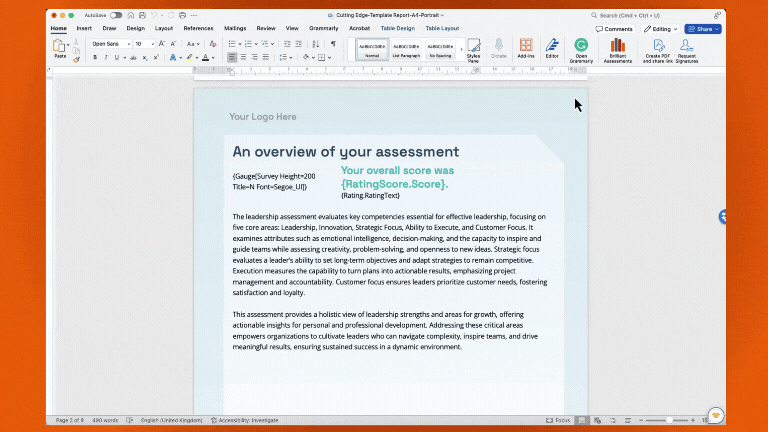Switch to the Review tab
768x432 pixels.
pyautogui.click(x=266, y=28)
